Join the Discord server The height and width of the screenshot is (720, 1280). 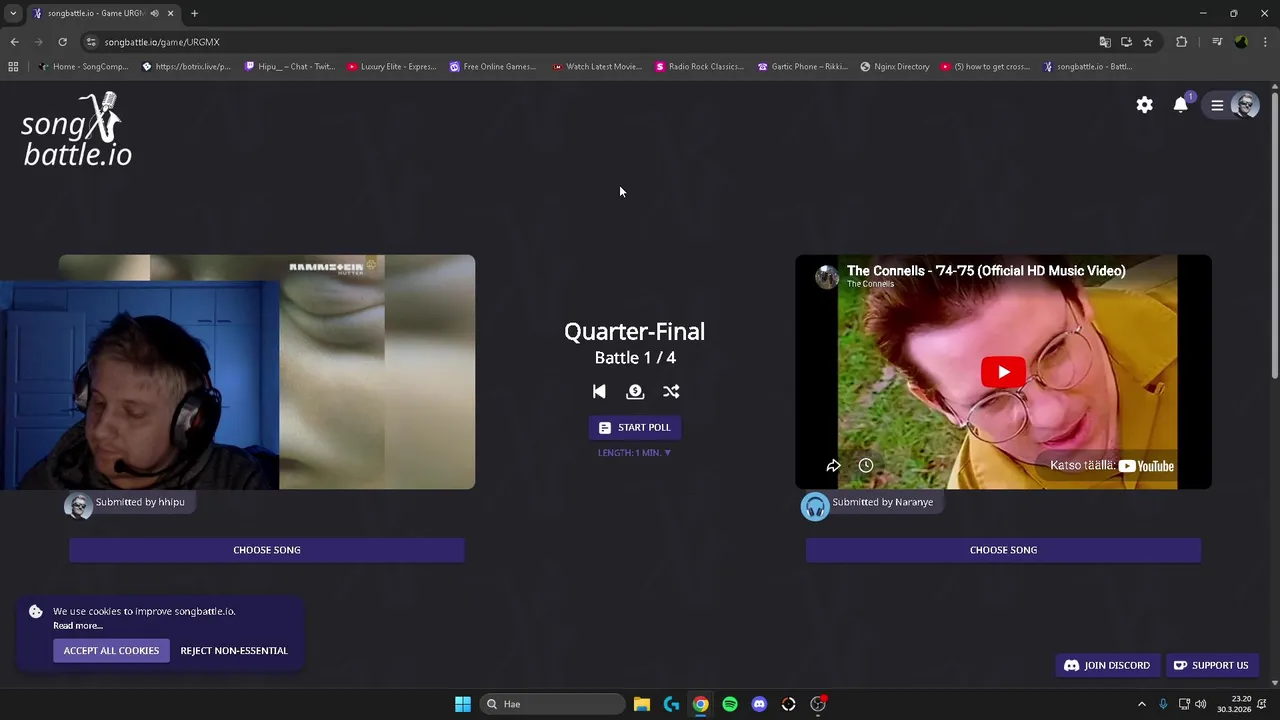pos(1107,665)
